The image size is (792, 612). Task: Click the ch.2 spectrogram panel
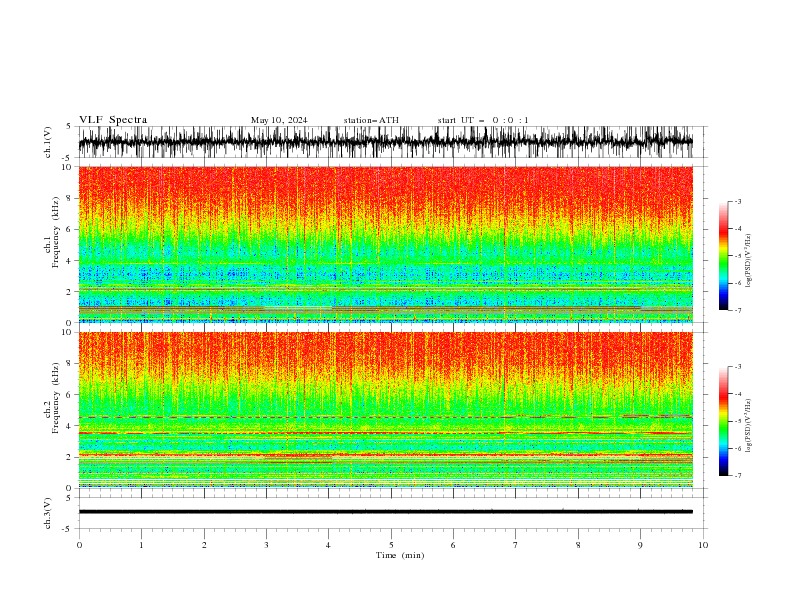(385, 410)
